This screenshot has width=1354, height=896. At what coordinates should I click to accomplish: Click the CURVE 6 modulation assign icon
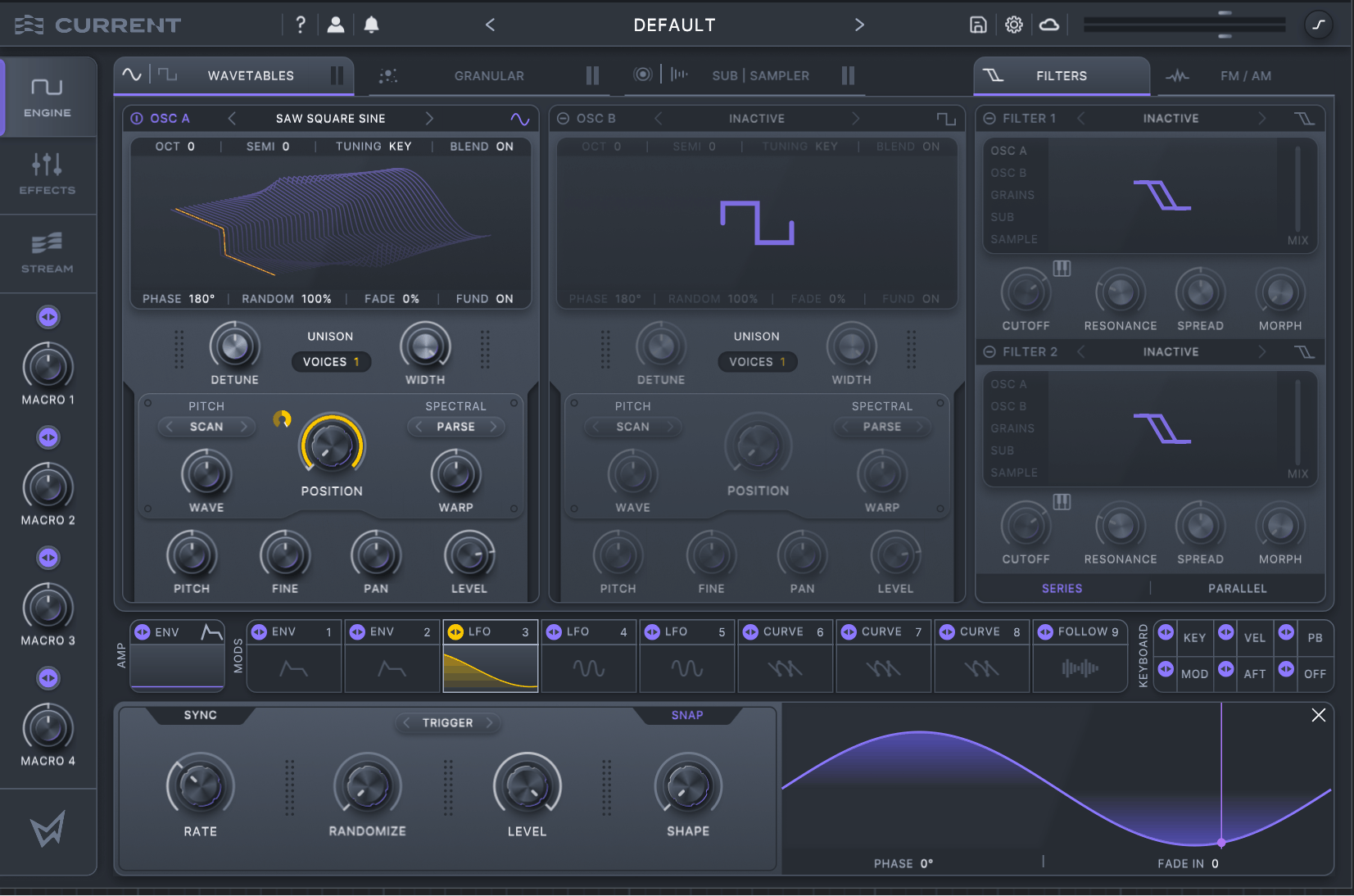[750, 631]
